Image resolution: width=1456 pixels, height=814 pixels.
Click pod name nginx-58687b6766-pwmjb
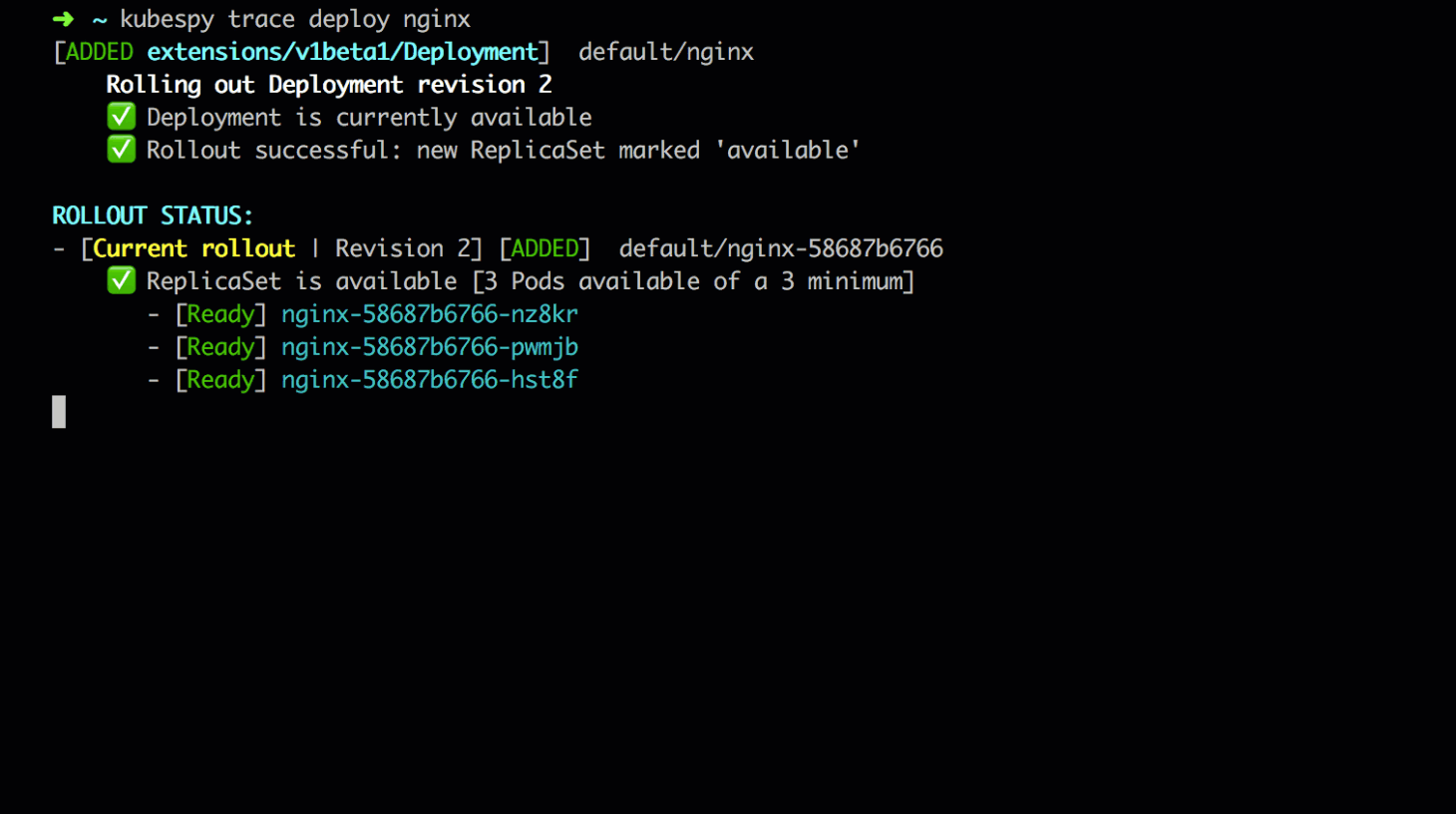pos(430,347)
